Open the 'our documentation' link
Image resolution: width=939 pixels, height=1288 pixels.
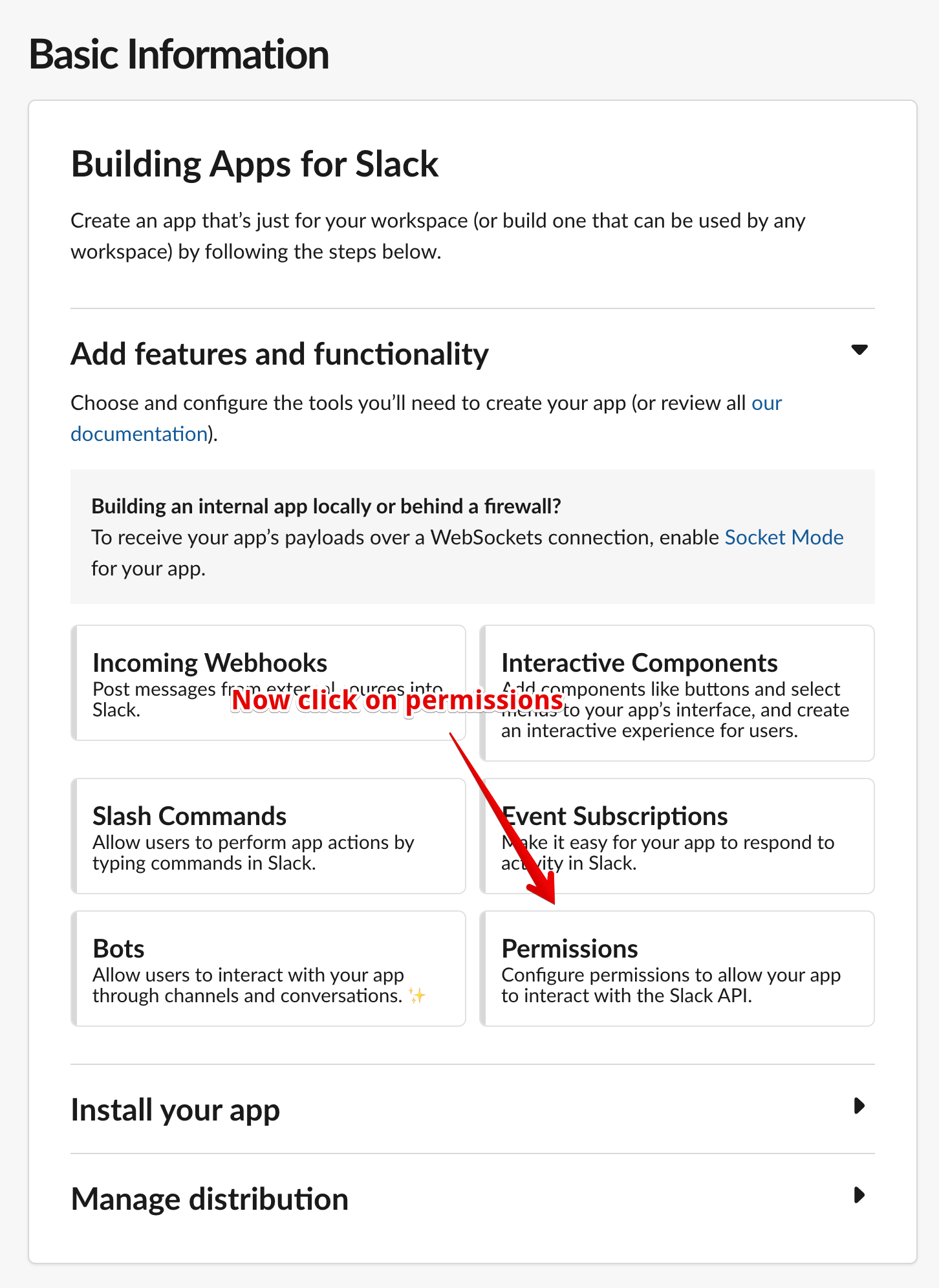pyautogui.click(x=138, y=434)
